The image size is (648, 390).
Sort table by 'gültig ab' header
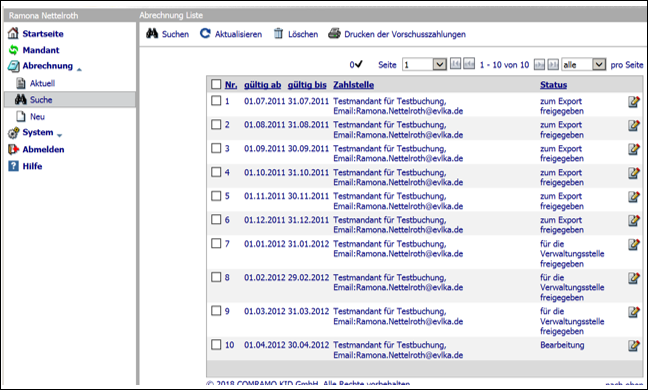pos(262,85)
